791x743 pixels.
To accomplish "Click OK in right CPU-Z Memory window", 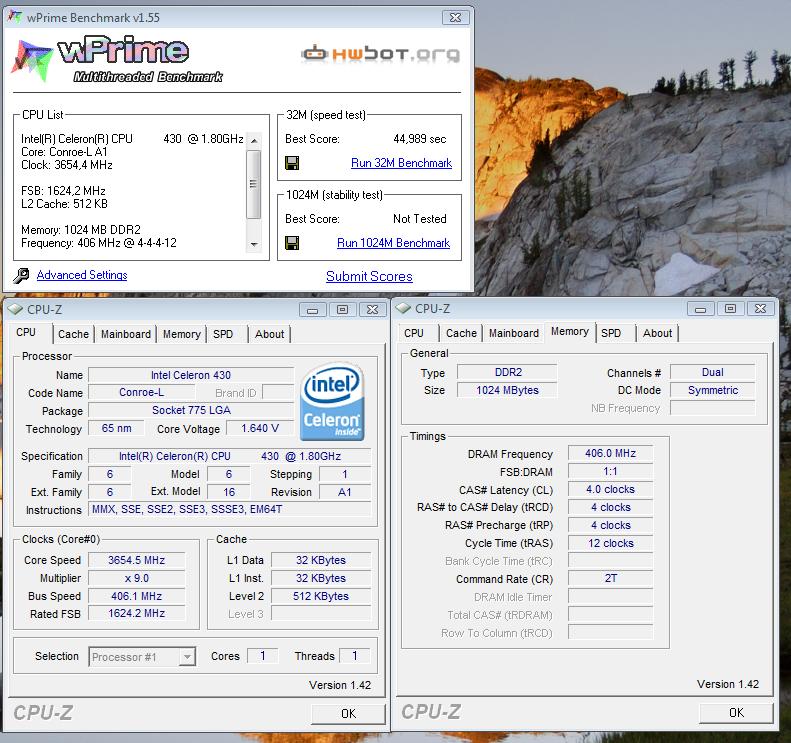I will point(736,713).
